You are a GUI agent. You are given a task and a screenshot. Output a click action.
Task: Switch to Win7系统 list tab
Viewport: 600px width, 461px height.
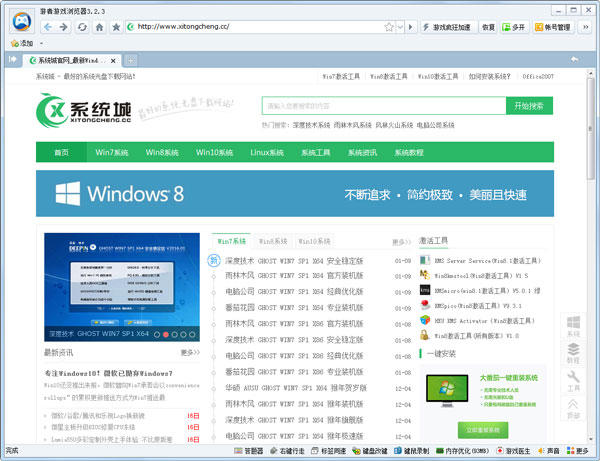[232, 241]
